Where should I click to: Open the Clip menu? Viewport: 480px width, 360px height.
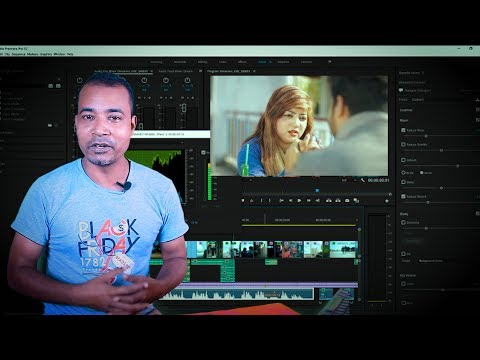point(8,54)
